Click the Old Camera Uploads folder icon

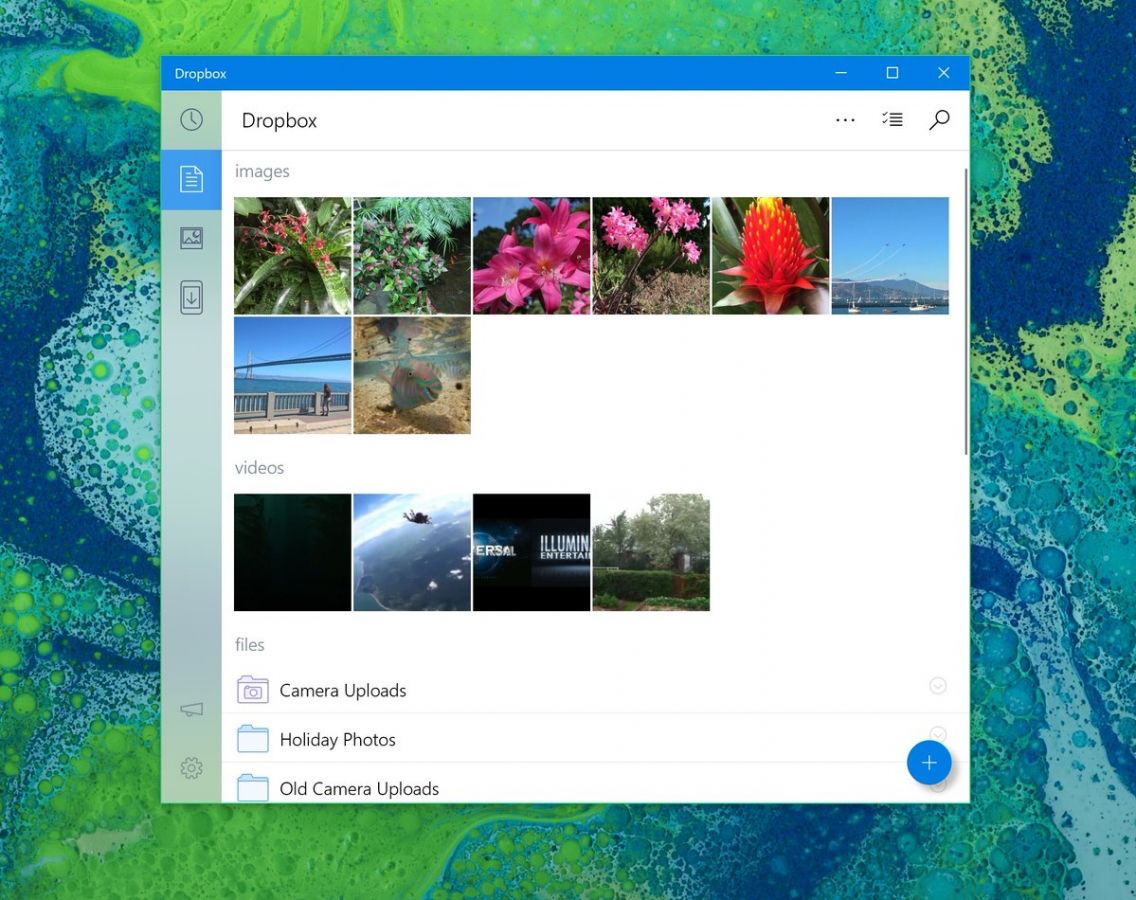coord(252,788)
